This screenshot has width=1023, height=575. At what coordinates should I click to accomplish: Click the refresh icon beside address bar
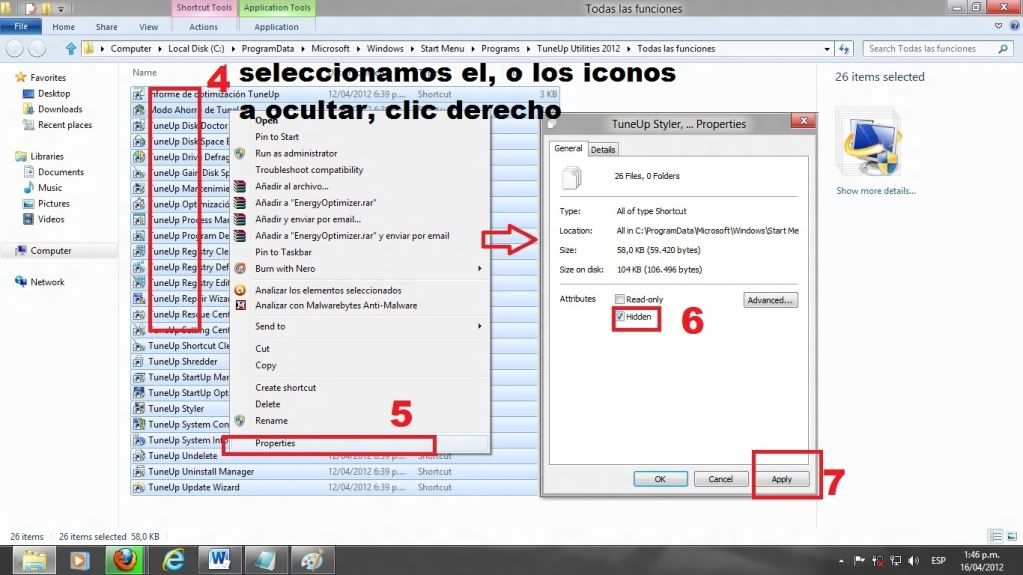[x=846, y=48]
